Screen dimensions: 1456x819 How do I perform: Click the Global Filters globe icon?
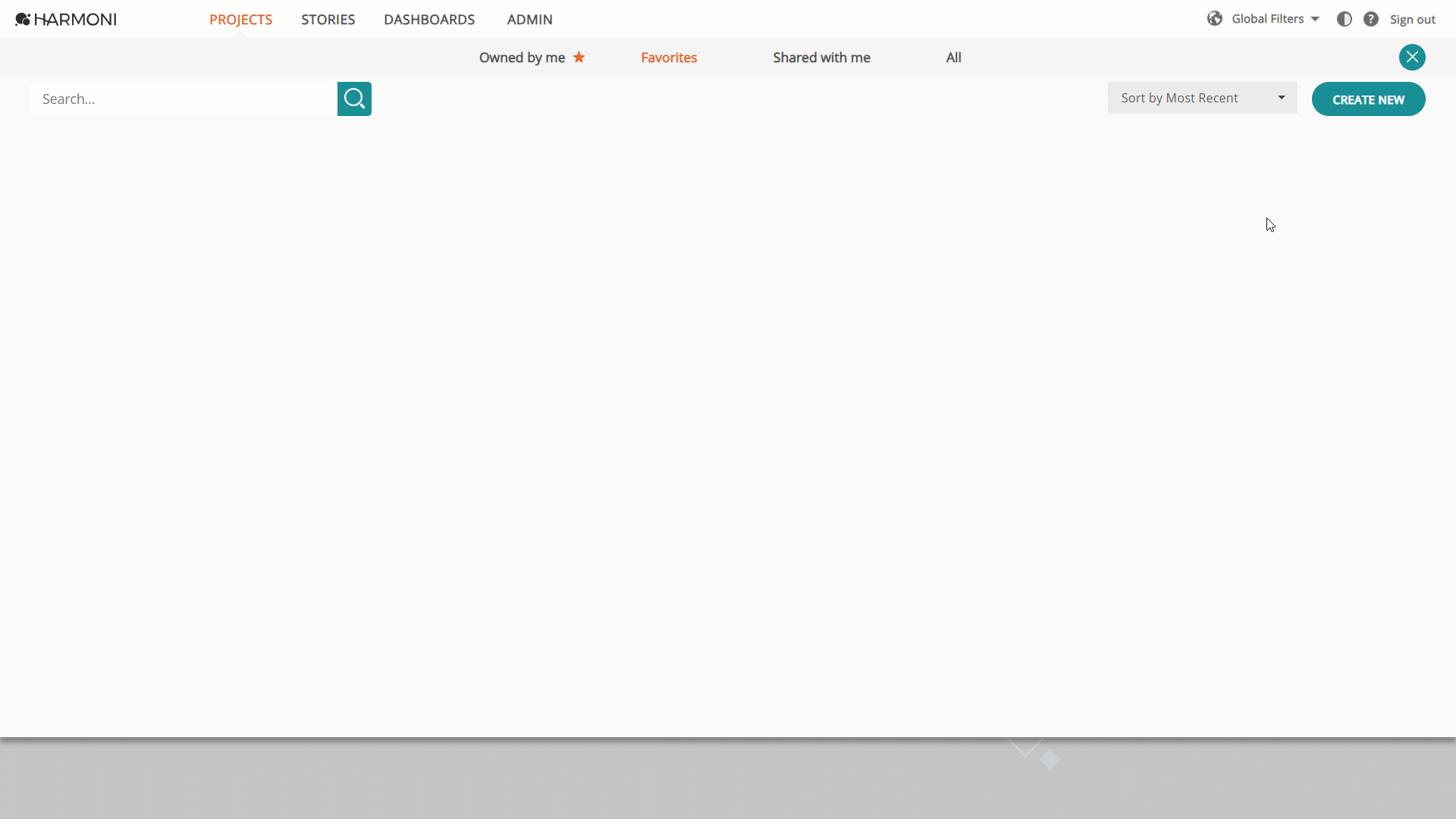tap(1215, 19)
